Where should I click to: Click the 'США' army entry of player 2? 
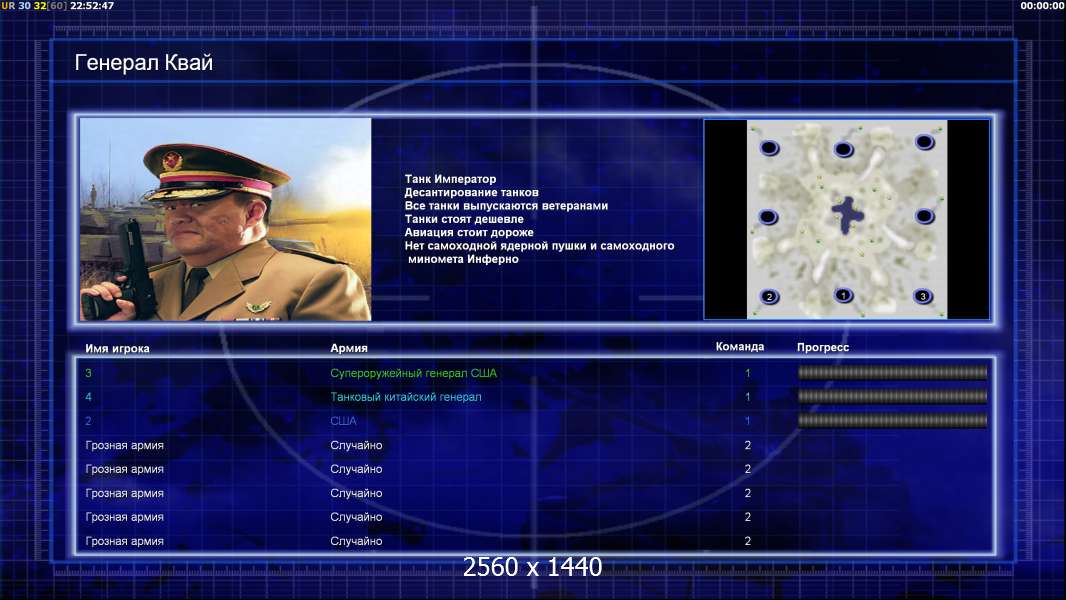(343, 421)
